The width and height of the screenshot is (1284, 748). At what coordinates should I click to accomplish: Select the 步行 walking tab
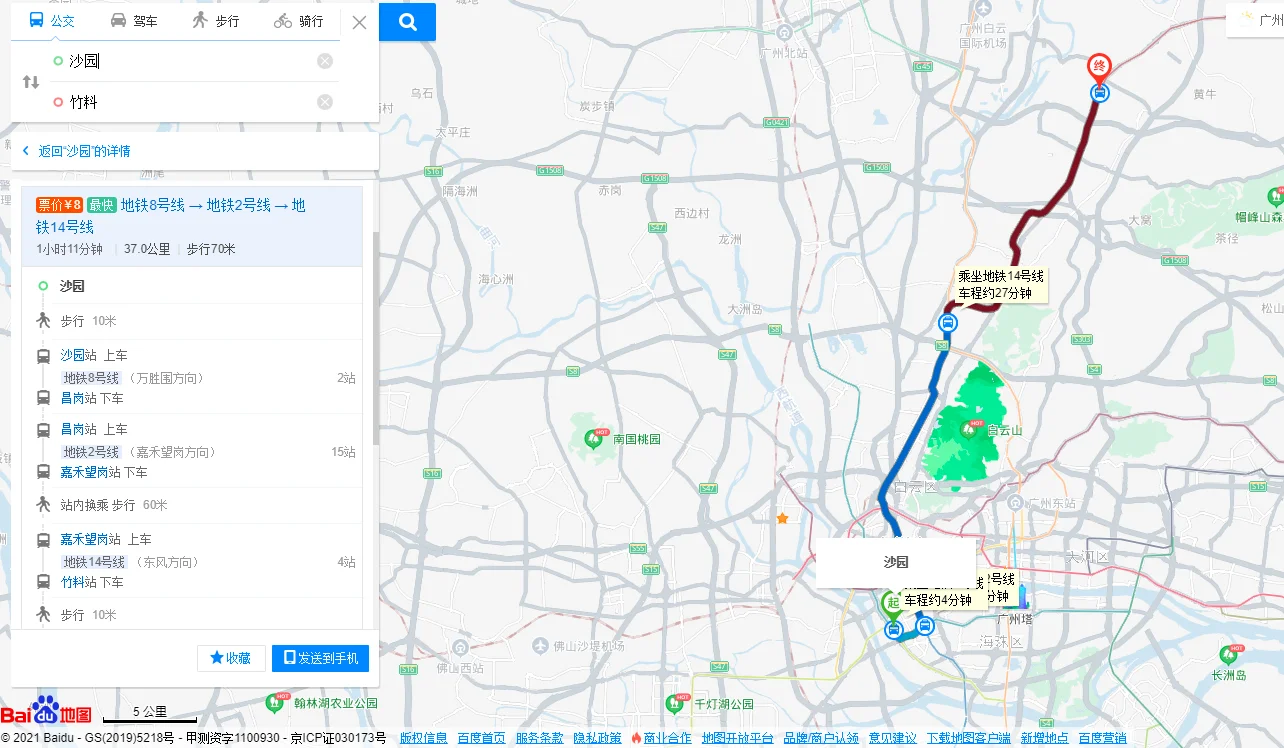(x=216, y=21)
